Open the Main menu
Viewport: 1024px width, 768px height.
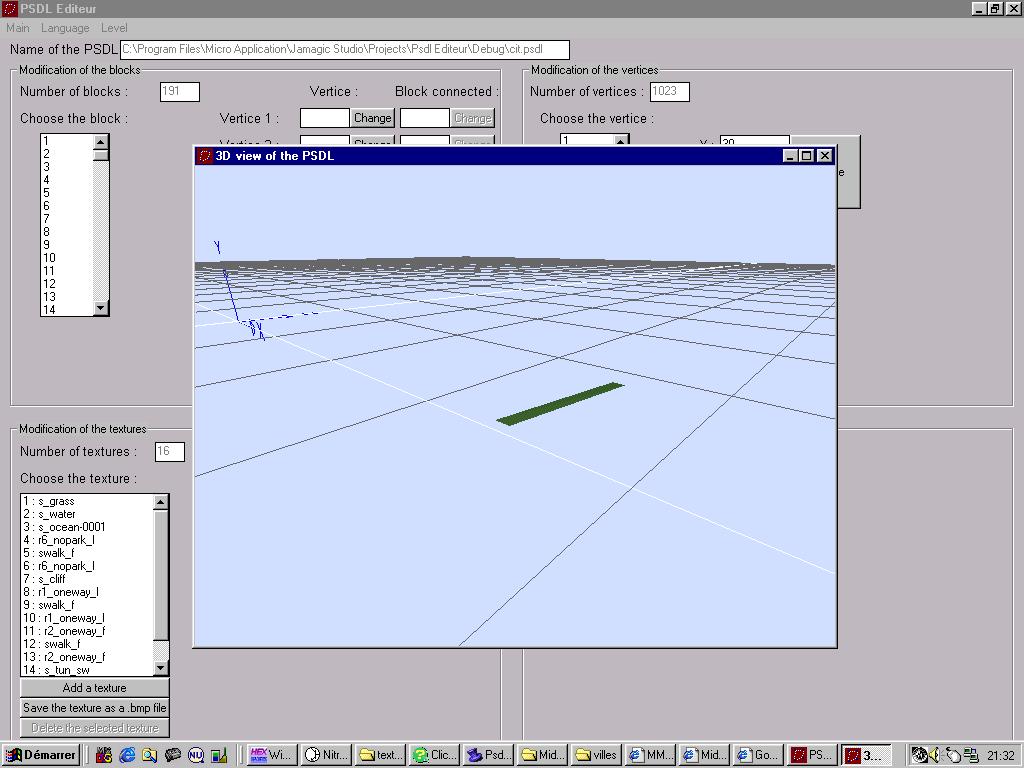pos(18,28)
